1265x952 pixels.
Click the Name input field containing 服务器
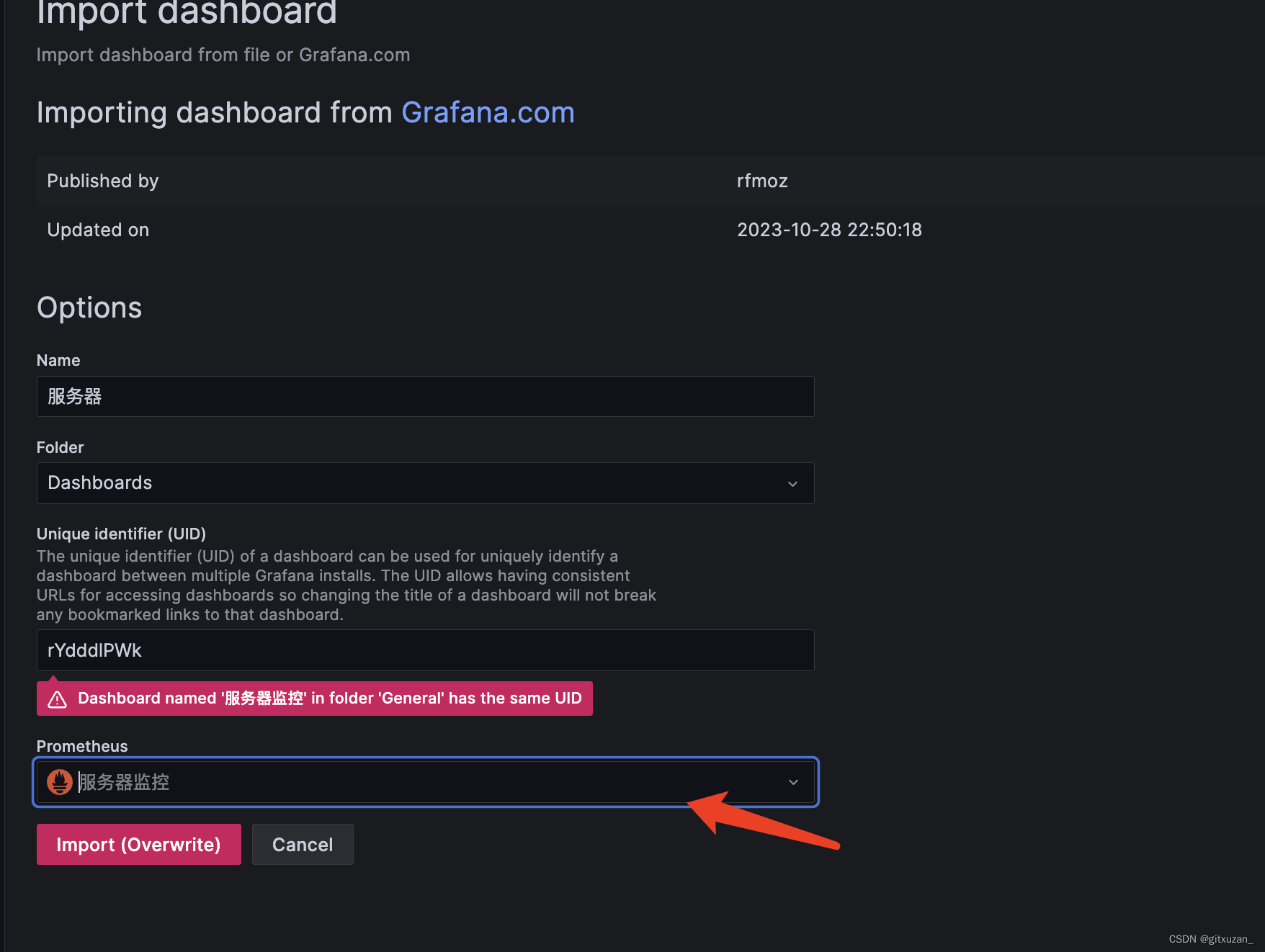coord(425,396)
